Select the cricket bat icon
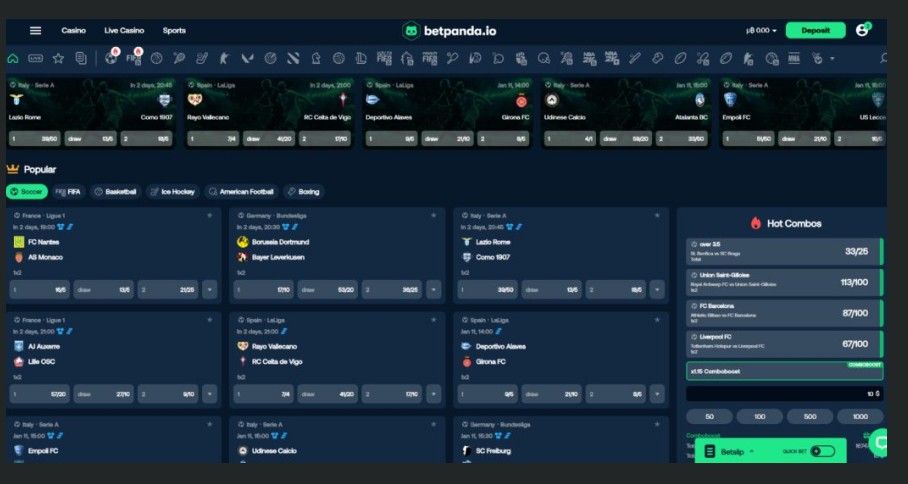 coord(635,58)
